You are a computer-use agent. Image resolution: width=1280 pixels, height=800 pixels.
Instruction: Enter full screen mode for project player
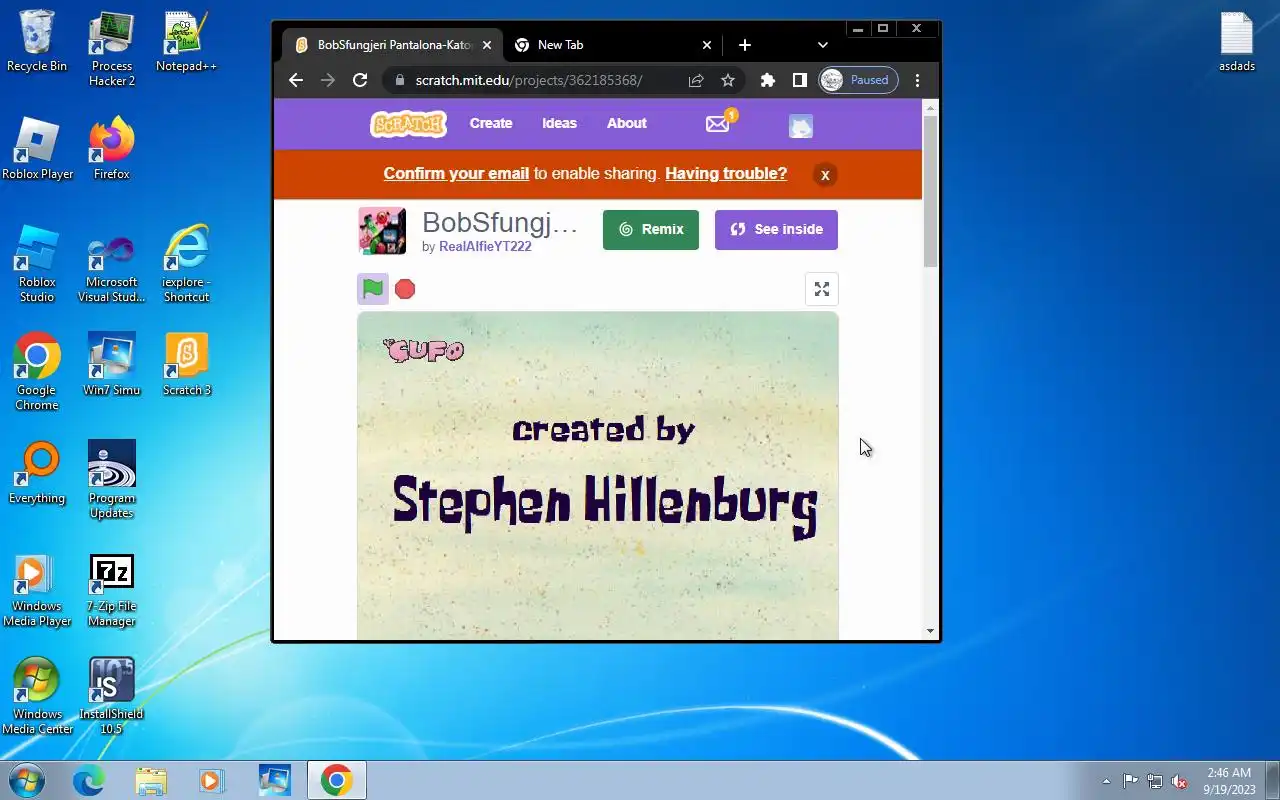822,289
